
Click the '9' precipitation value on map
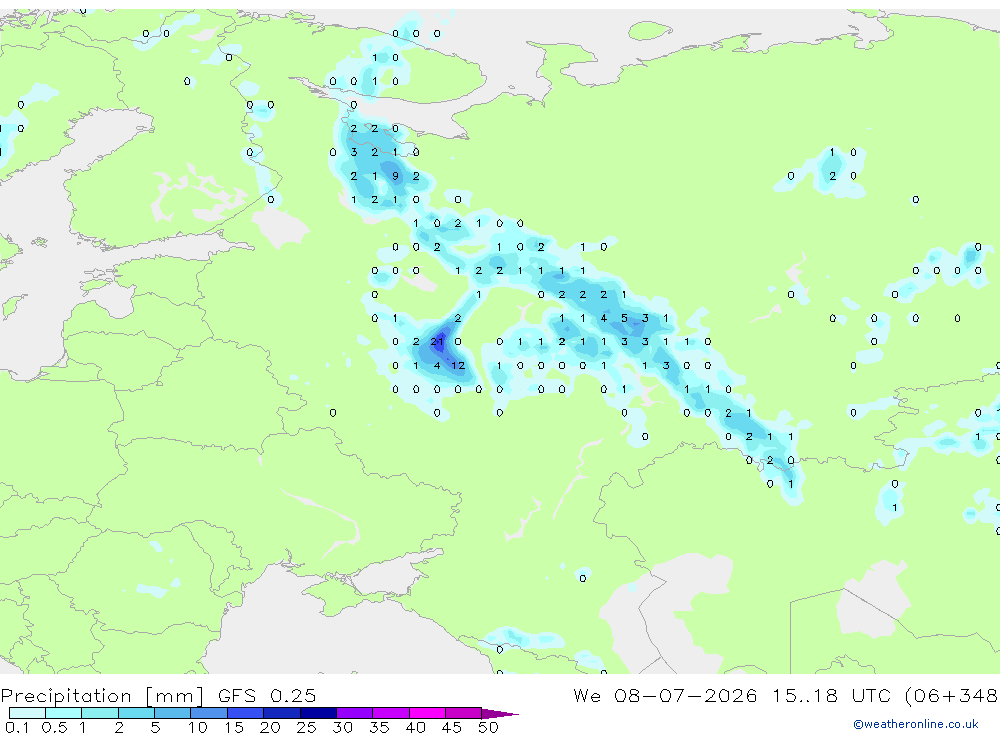pyautogui.click(x=395, y=176)
